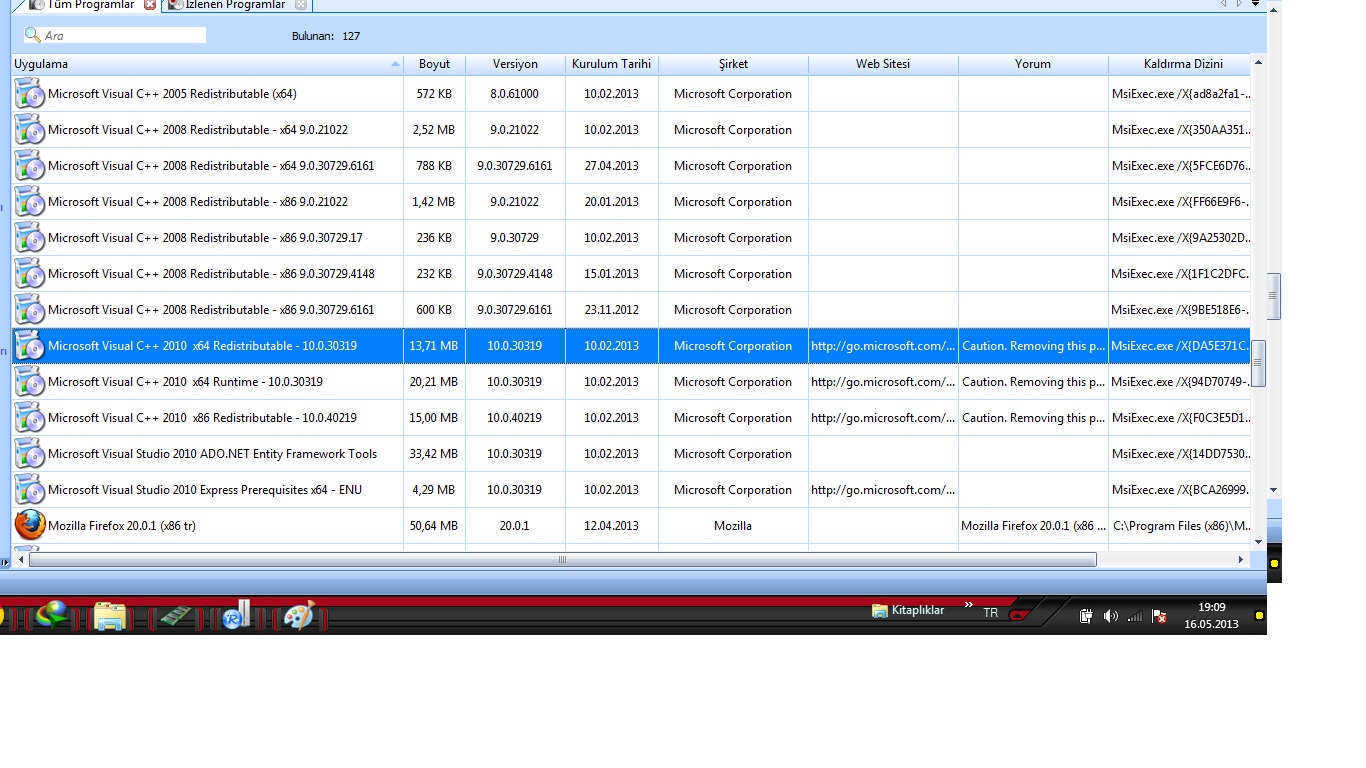Select the 'C:\Program Files (x86)\M..' path cell
Viewport: 1366px width, 768px height.
click(1181, 526)
